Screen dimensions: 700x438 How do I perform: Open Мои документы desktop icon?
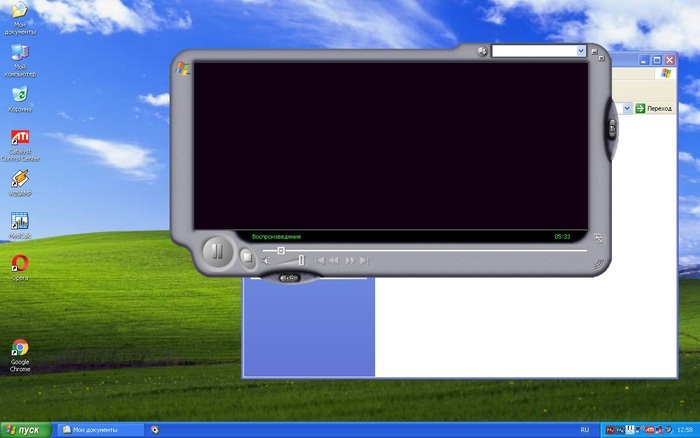(20, 18)
